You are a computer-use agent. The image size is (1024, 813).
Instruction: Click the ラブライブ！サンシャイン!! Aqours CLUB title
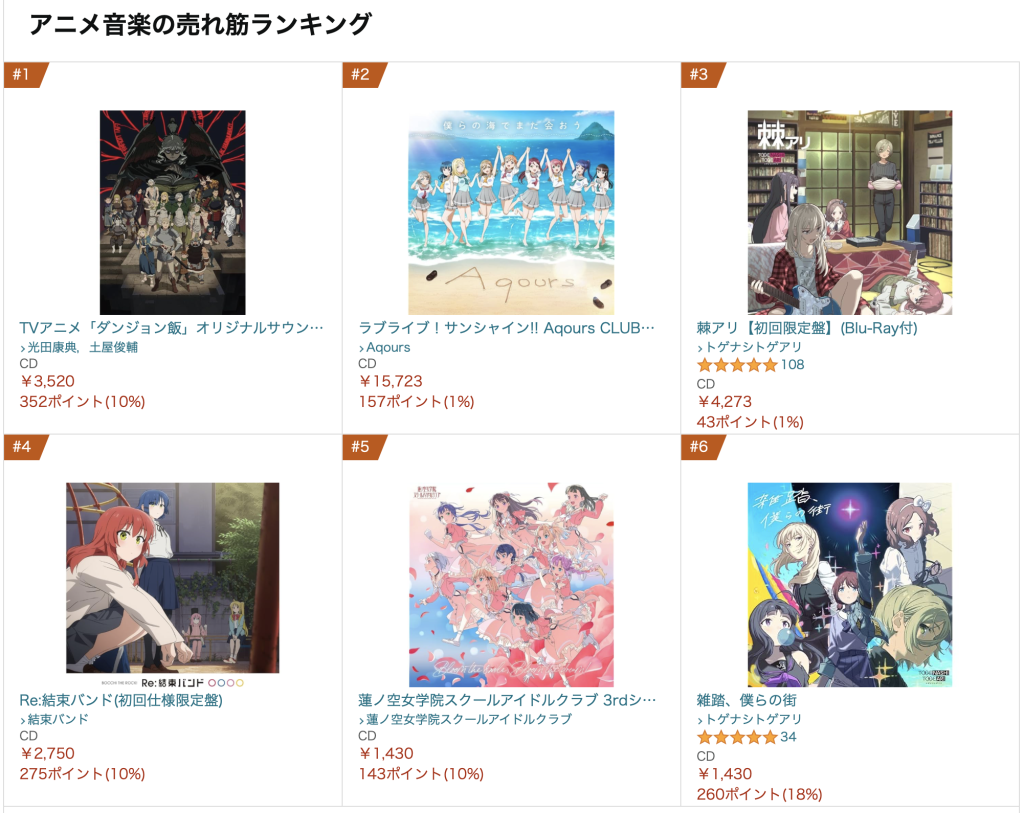click(x=507, y=328)
